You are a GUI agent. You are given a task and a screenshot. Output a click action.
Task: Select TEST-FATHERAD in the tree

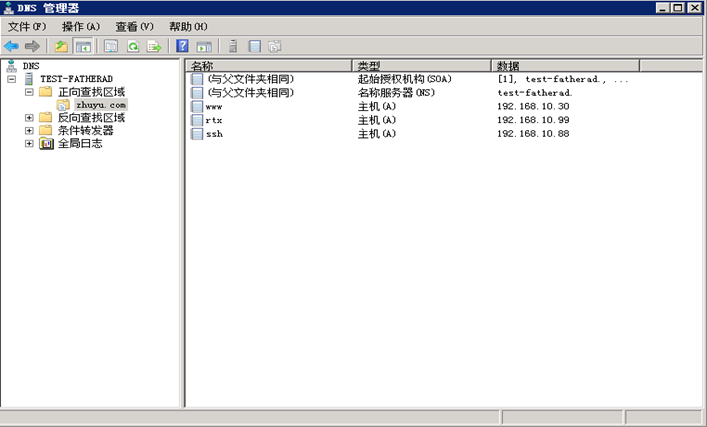click(76, 79)
